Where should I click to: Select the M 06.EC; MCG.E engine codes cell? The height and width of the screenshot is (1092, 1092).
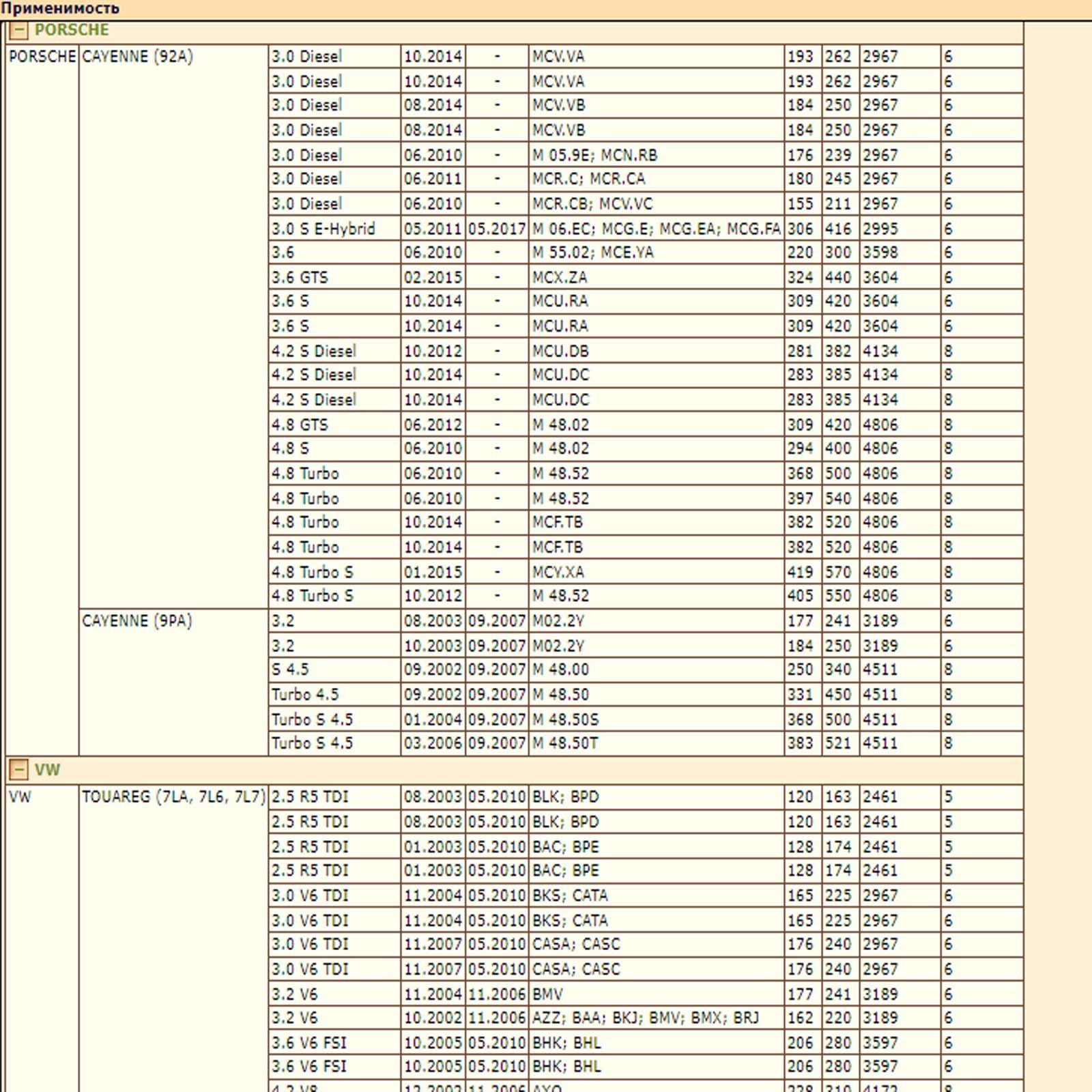tap(656, 229)
